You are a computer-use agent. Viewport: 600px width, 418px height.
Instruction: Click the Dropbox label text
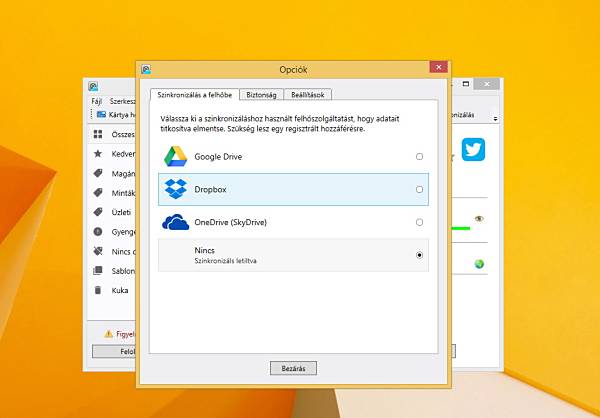tap(210, 189)
